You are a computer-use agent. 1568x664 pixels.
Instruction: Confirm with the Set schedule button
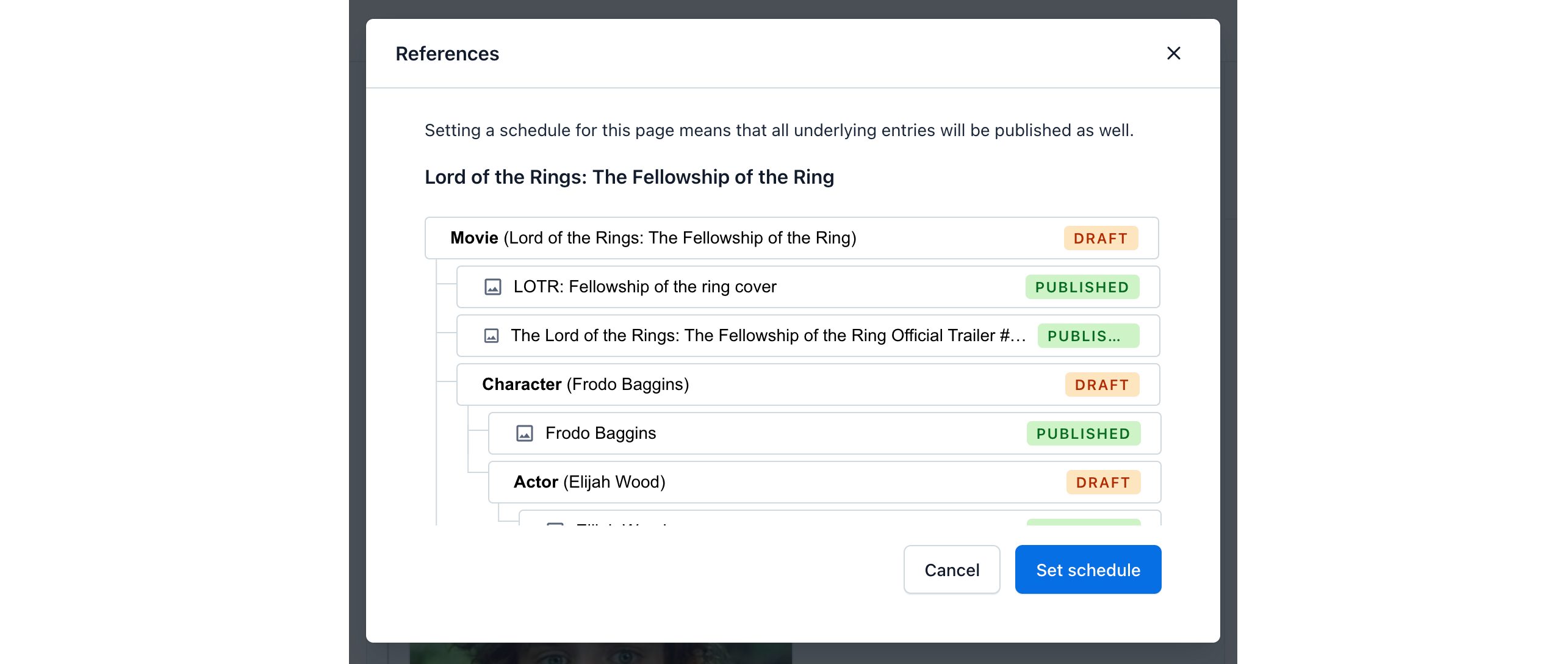coord(1088,569)
